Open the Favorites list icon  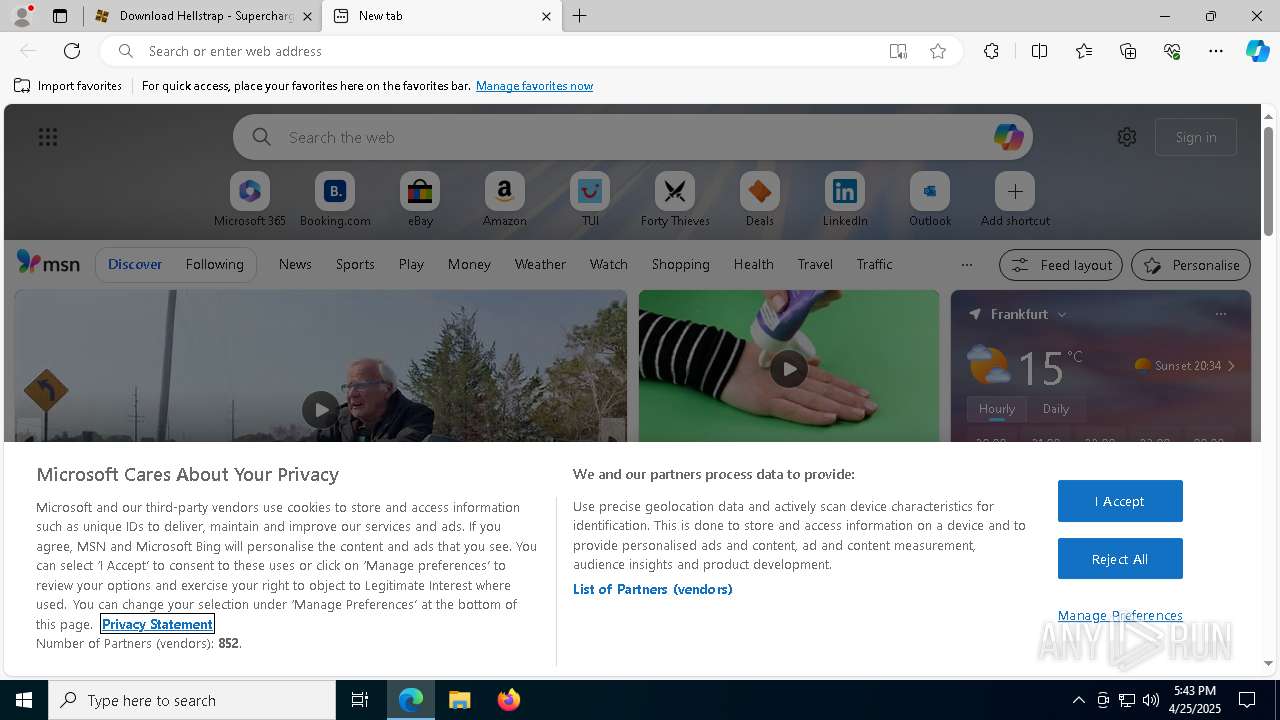[1084, 51]
